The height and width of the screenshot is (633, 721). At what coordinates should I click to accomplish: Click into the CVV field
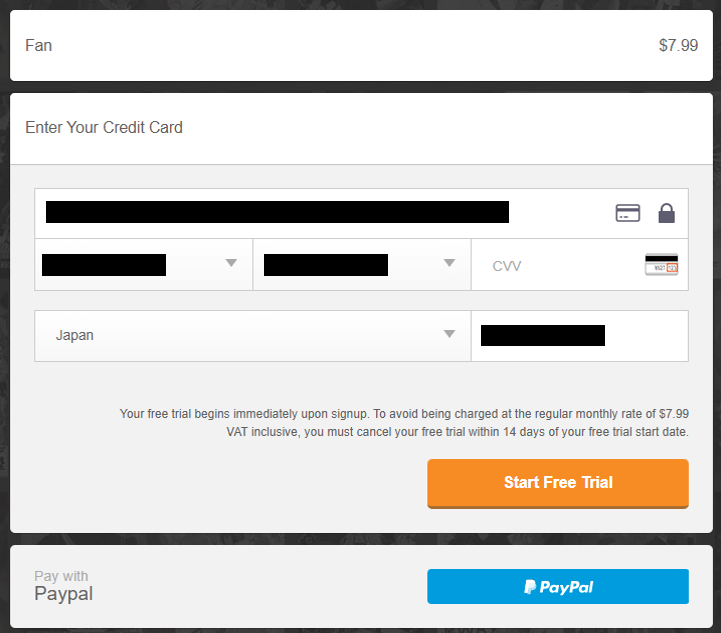pos(560,266)
